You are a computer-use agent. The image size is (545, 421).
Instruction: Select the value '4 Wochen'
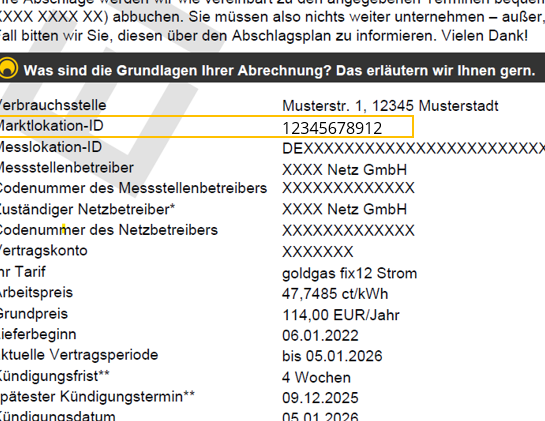(316, 378)
